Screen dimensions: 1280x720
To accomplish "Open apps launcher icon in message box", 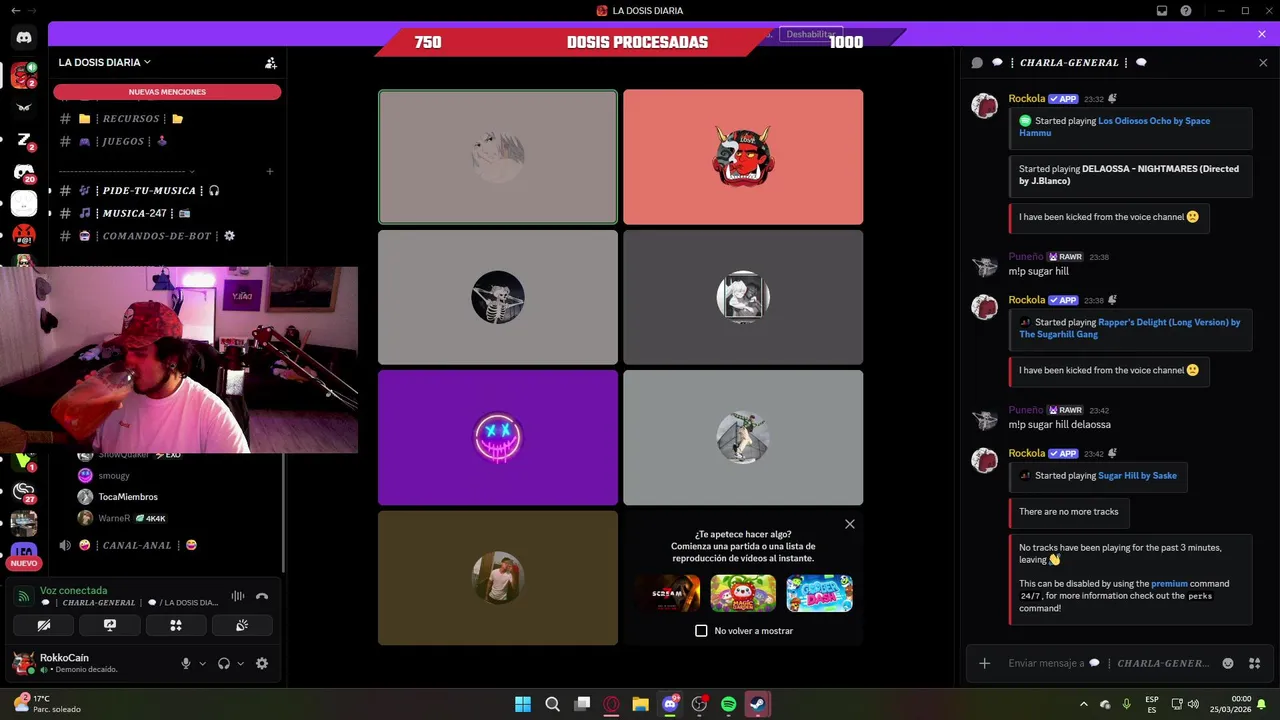I will [x=1254, y=663].
